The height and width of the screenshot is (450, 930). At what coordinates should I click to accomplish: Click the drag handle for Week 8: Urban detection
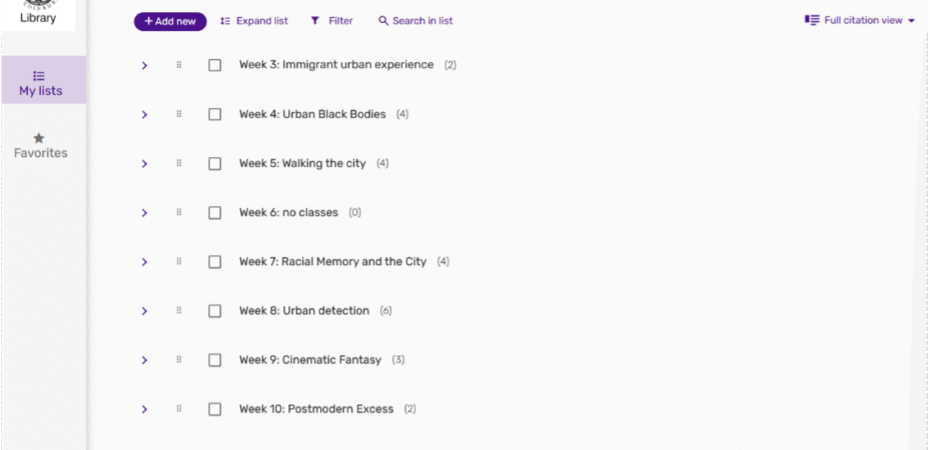[179, 311]
